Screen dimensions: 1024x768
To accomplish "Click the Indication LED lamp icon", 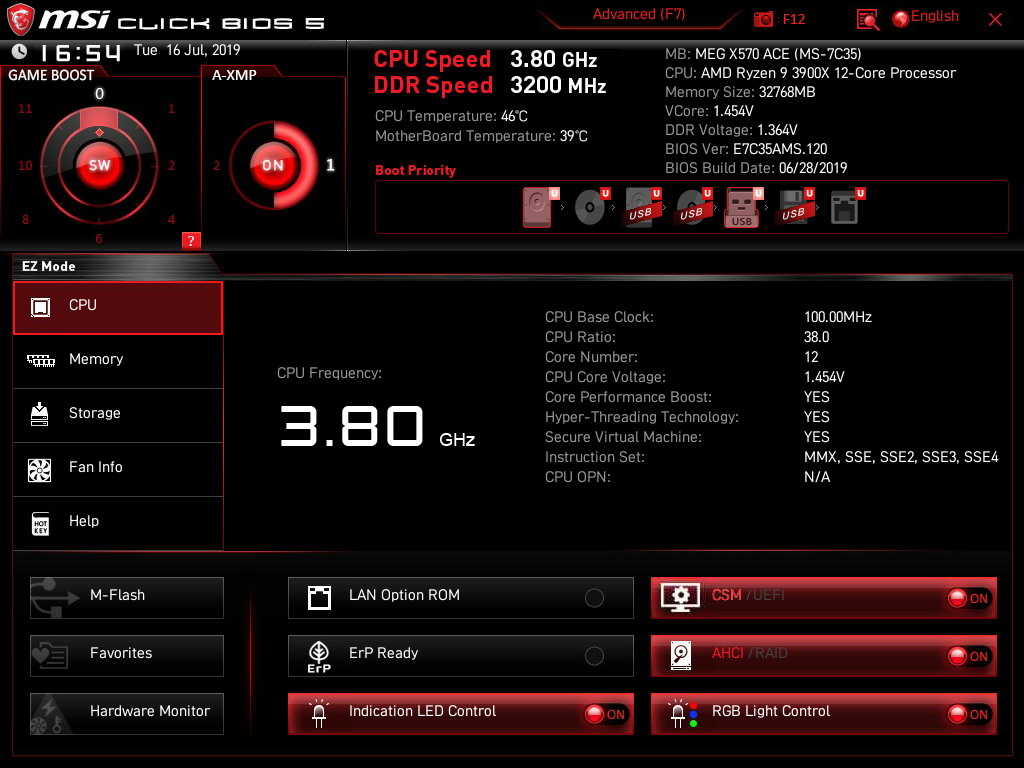I will click(x=319, y=713).
